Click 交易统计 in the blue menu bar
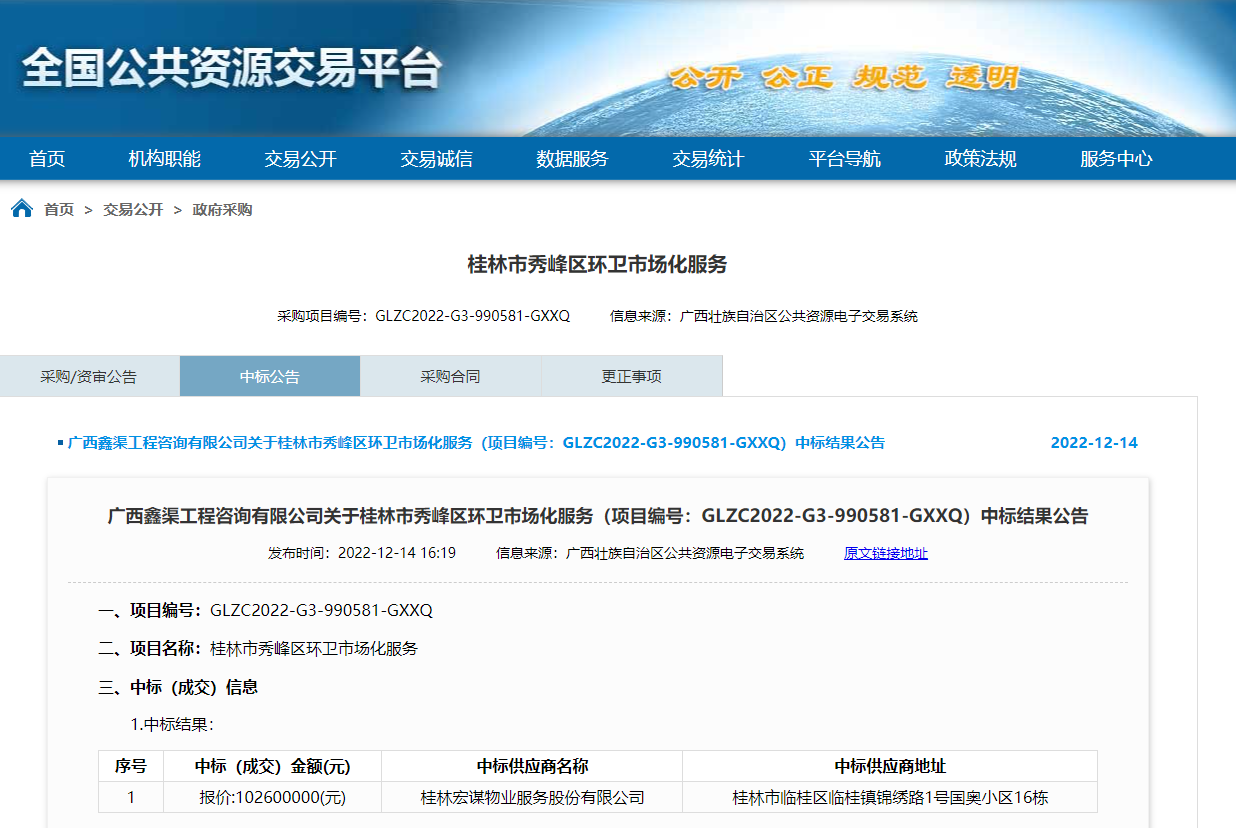The width and height of the screenshot is (1236, 828). [708, 159]
